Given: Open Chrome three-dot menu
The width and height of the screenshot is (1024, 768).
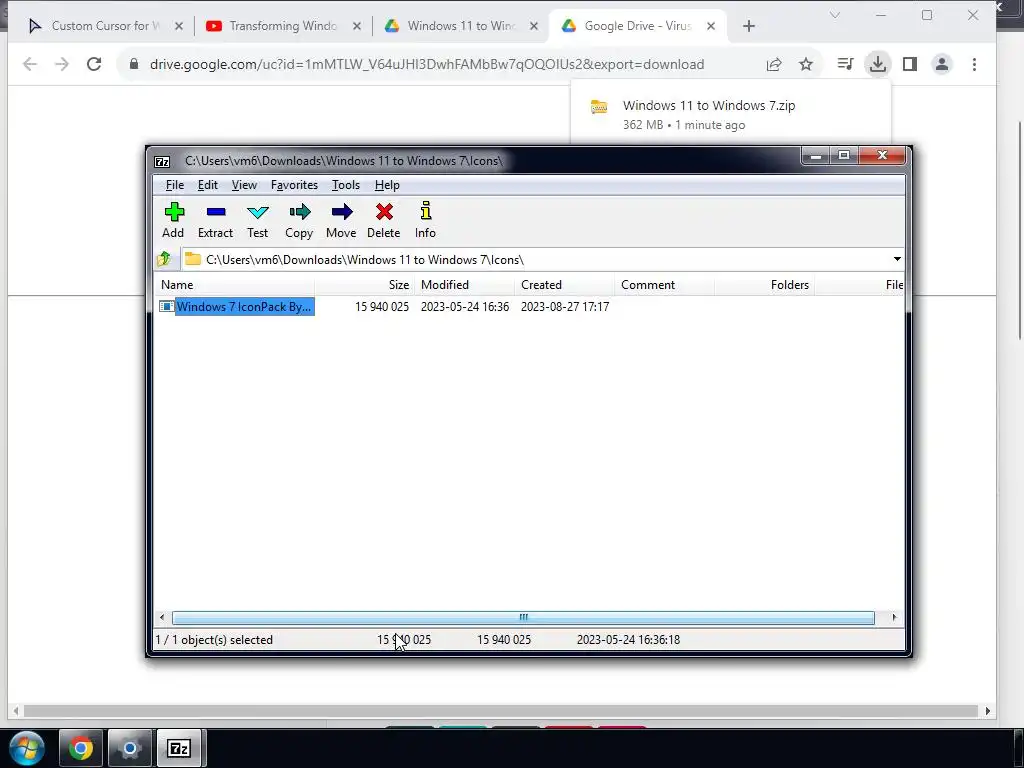Looking at the screenshot, I should 974,64.
